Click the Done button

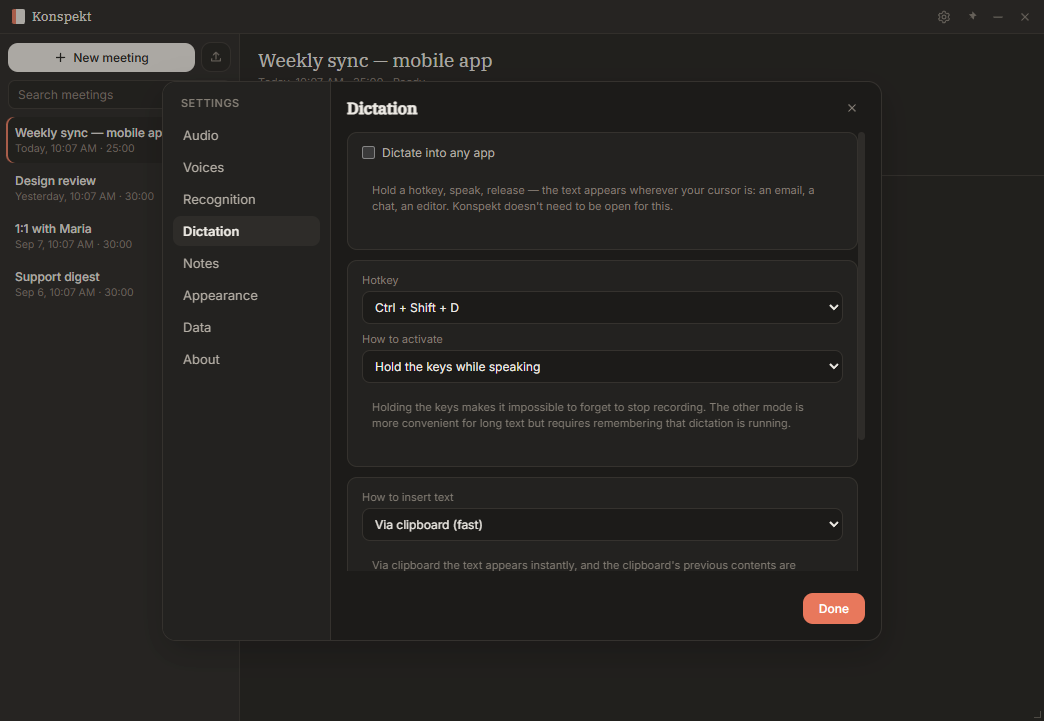834,608
